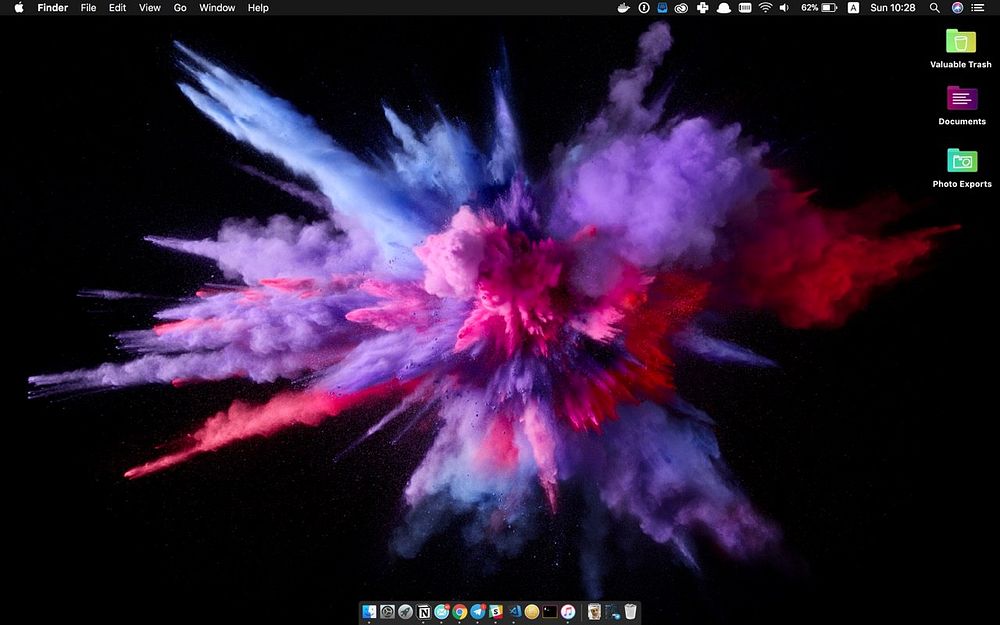This screenshot has height=625, width=1000.
Task: Open the volume control menu
Action: tap(784, 8)
